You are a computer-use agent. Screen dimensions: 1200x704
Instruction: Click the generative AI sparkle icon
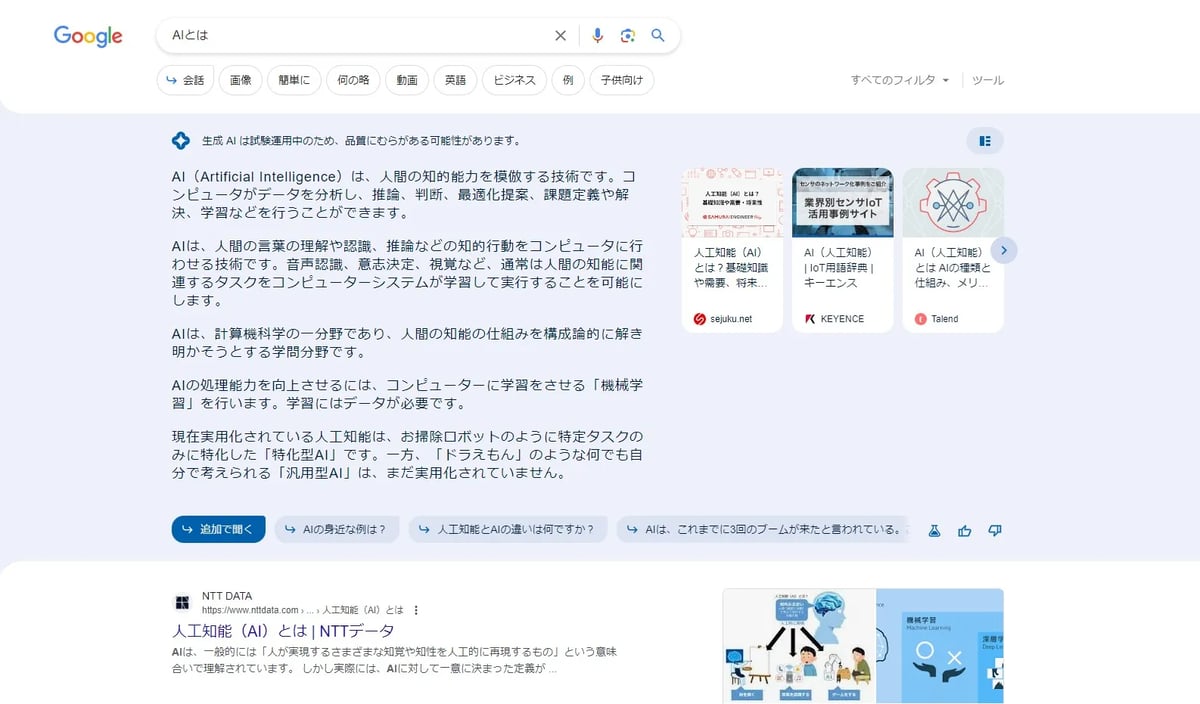181,140
